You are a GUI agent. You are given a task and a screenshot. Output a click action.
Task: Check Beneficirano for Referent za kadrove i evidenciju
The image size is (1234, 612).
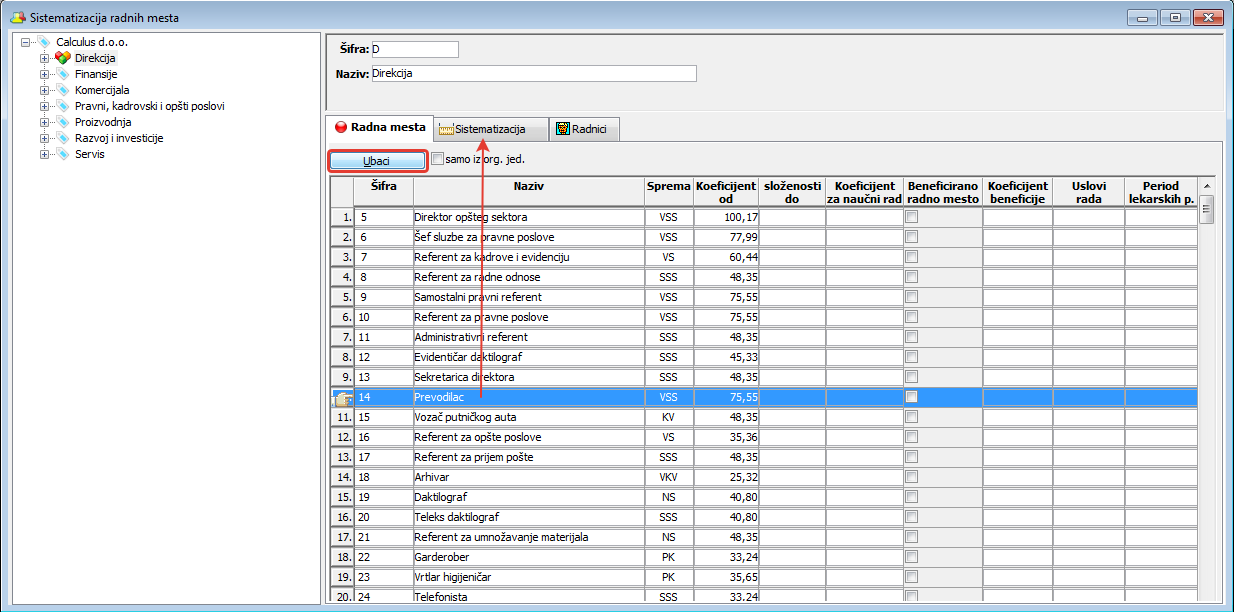pyautogui.click(x=911, y=257)
